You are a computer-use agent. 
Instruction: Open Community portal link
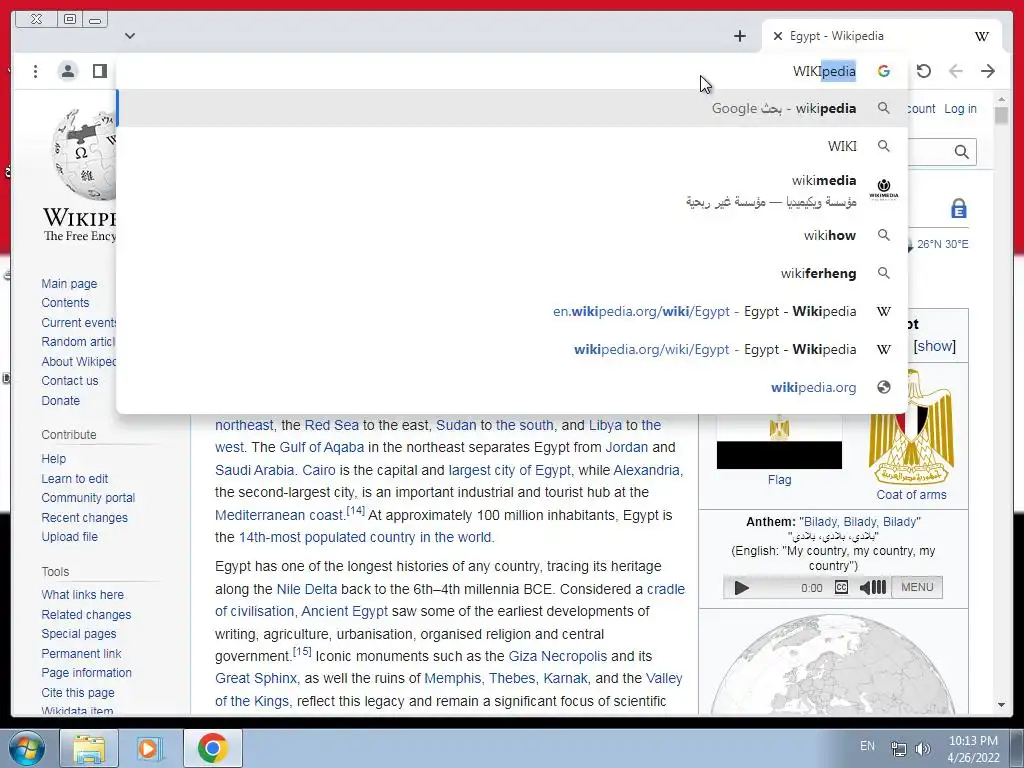(88, 498)
